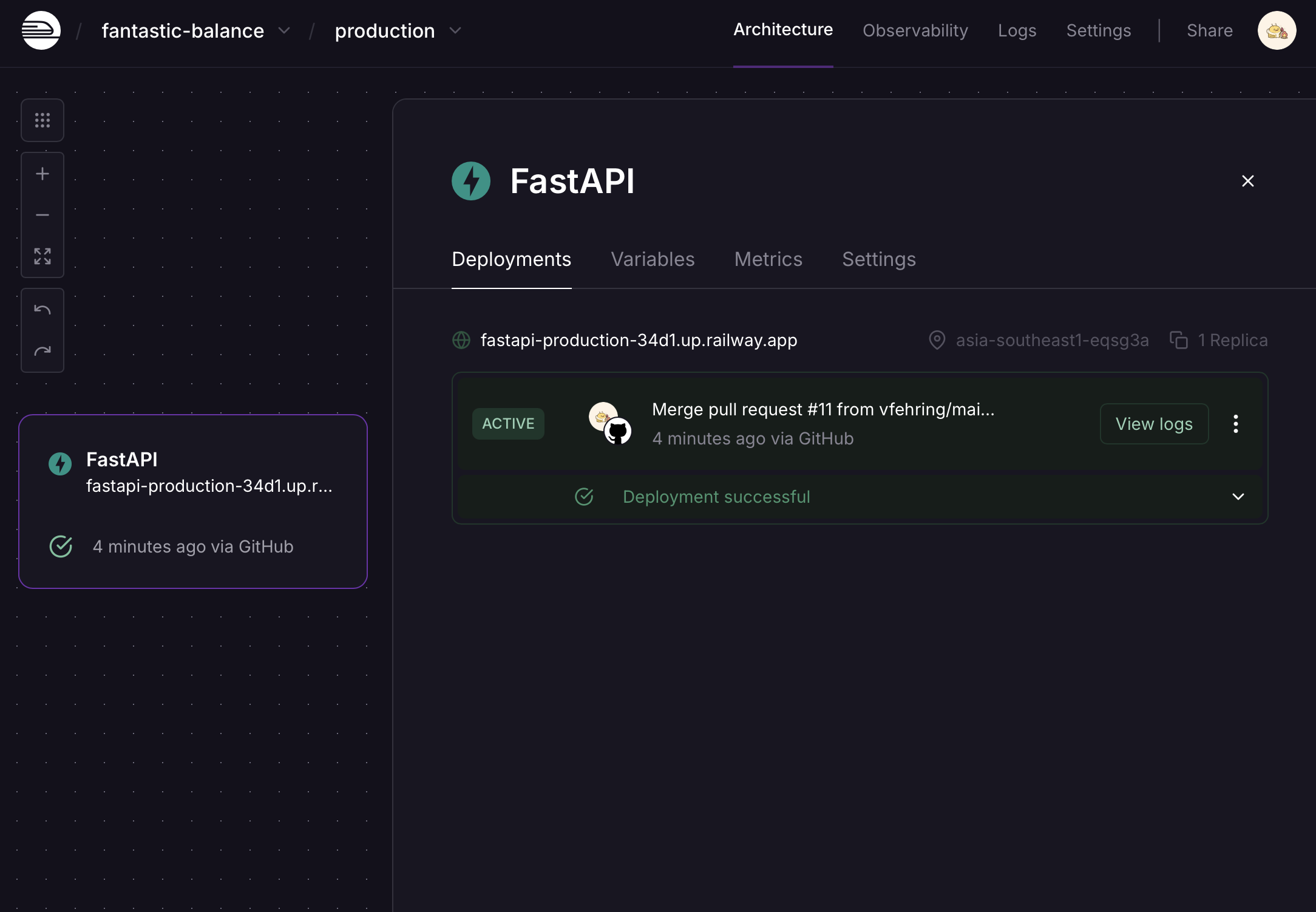Screen dimensions: 1316x912
Task: Click the View logs button
Action: tap(1154, 424)
